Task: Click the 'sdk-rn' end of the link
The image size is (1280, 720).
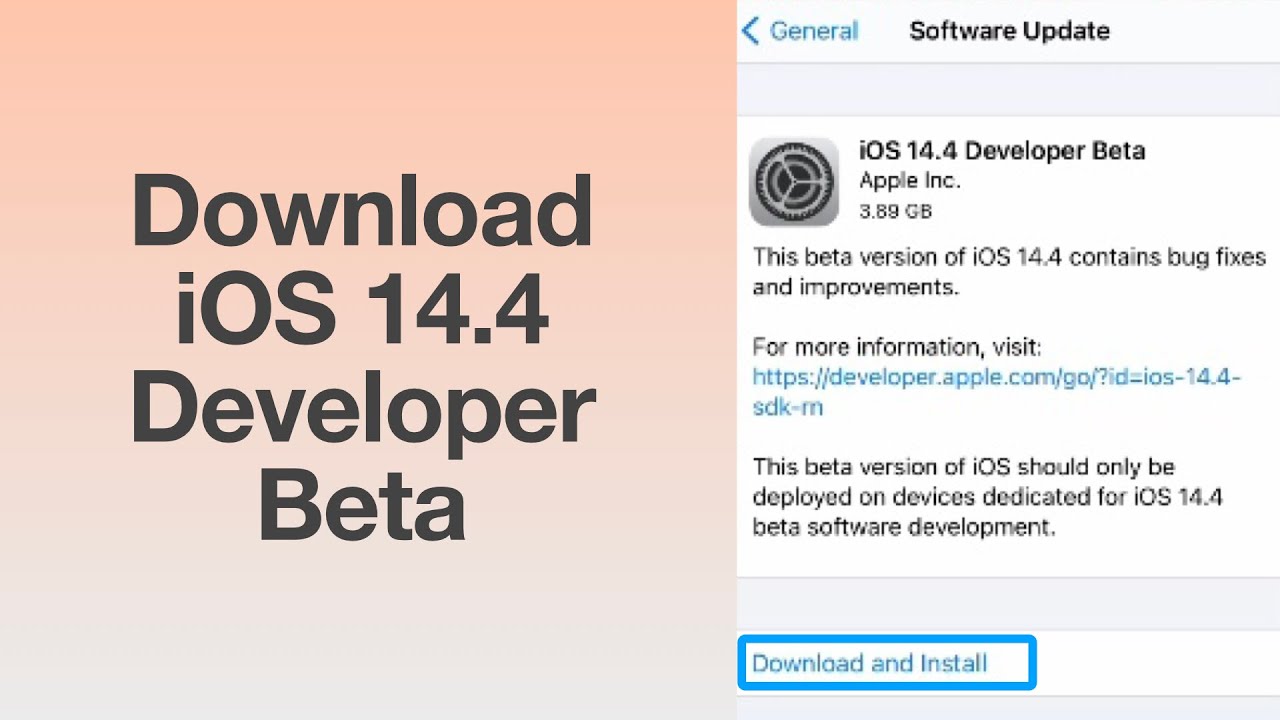Action: [x=788, y=407]
